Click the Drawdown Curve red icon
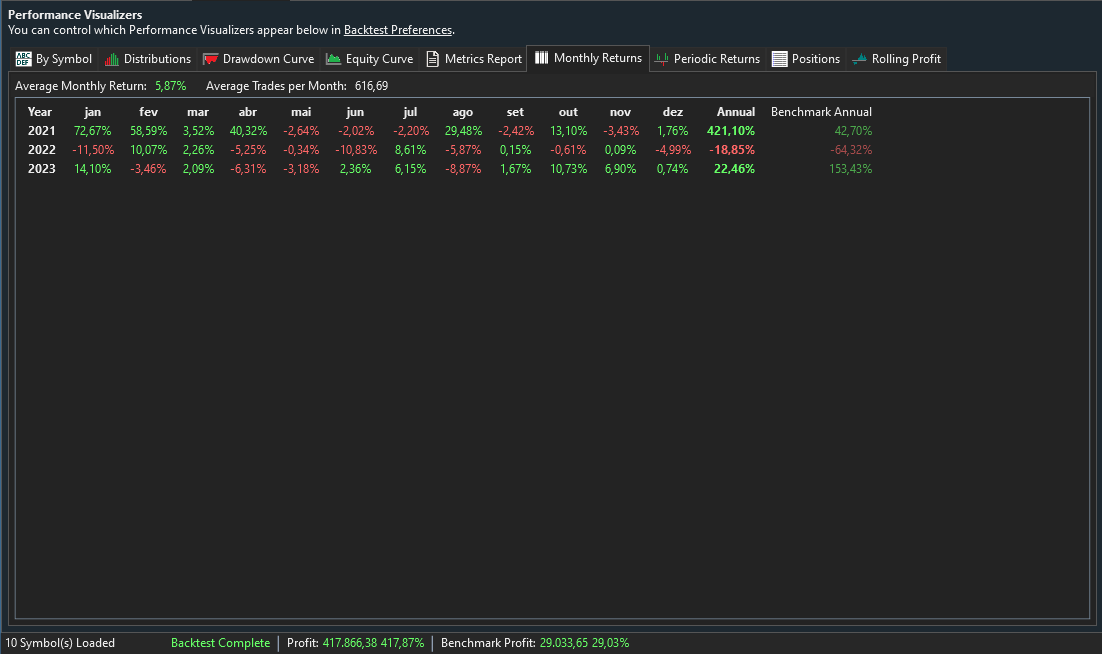Screen dimensions: 1102x654 [210, 59]
